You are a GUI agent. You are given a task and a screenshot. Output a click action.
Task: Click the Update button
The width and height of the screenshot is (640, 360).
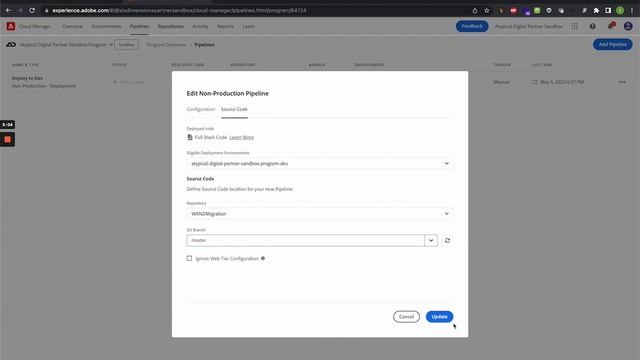[x=439, y=317]
